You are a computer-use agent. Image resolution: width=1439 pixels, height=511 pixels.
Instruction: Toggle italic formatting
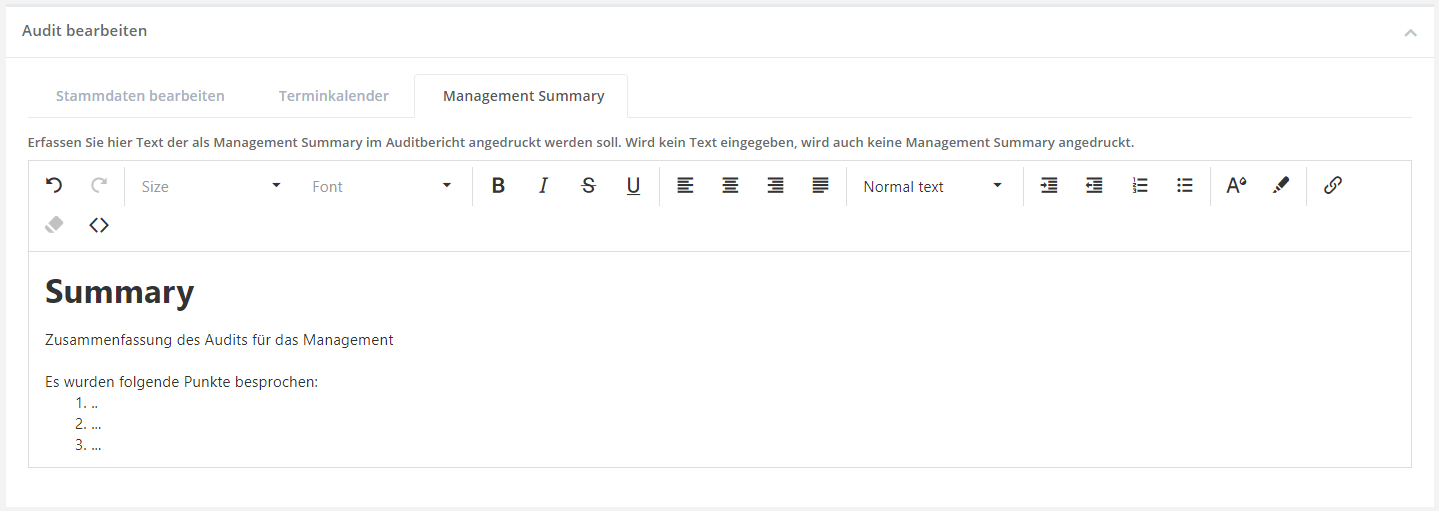543,186
